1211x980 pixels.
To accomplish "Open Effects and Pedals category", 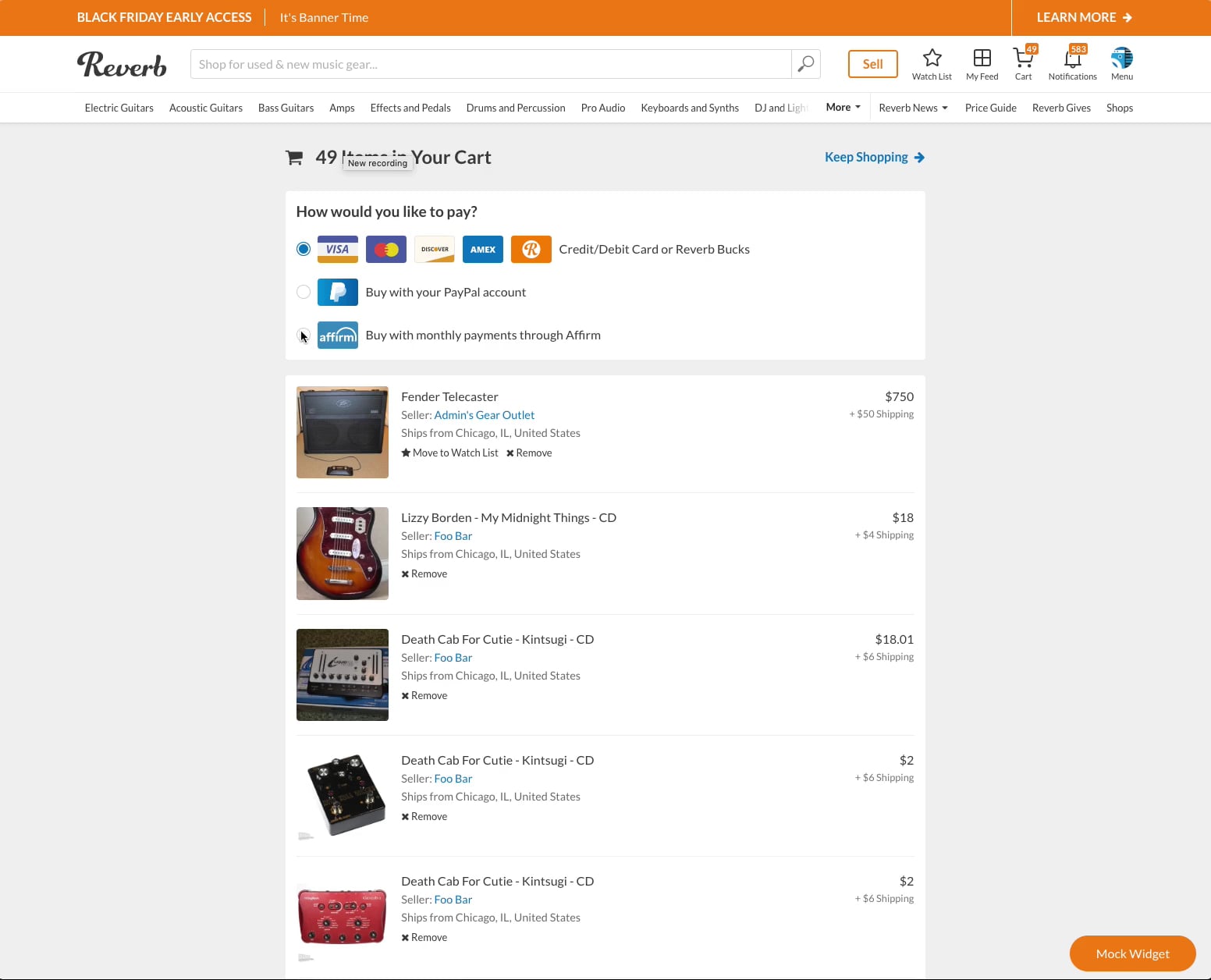I will (x=410, y=108).
